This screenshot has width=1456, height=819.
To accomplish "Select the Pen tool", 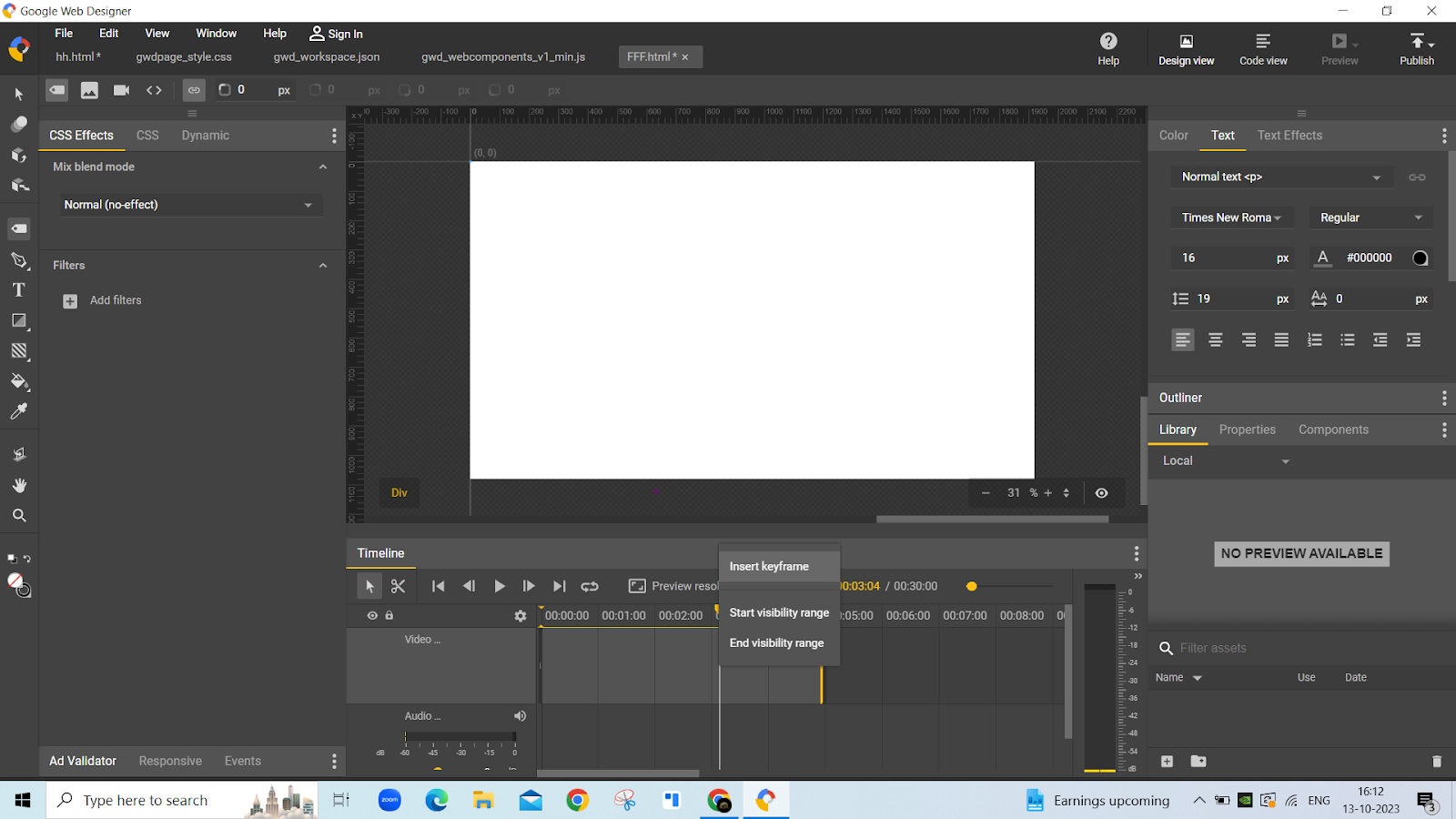I will [18, 260].
